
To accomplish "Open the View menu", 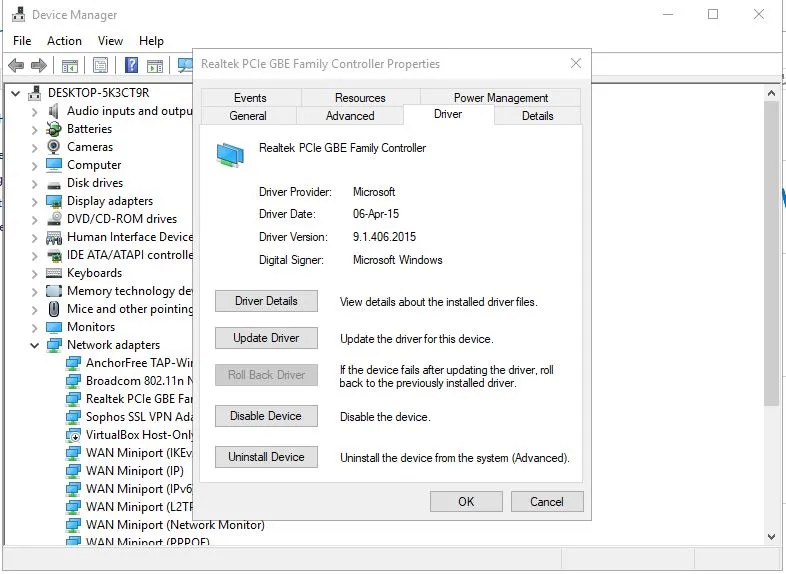I will pos(110,41).
